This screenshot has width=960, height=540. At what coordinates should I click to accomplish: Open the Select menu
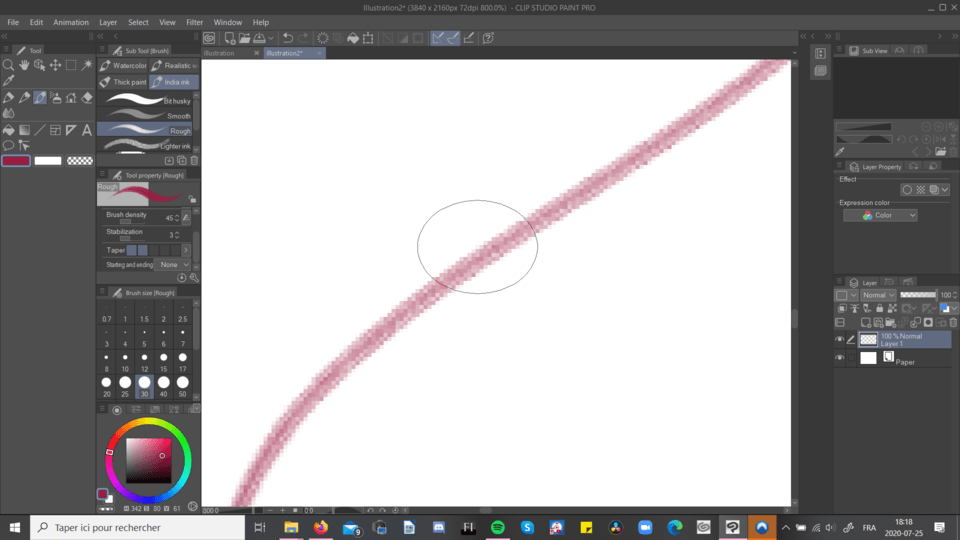tap(138, 22)
